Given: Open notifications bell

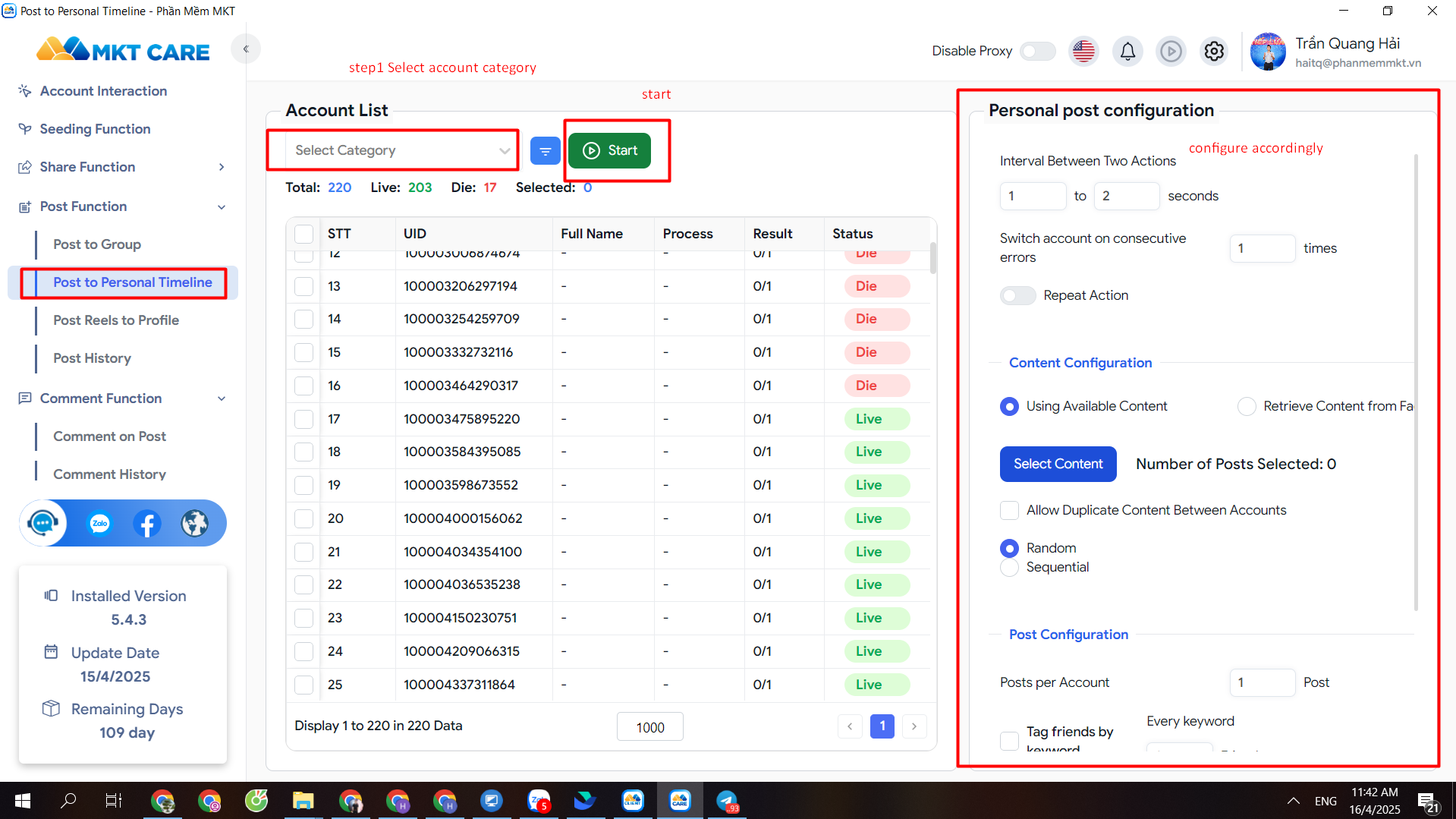Looking at the screenshot, I should point(1127,51).
